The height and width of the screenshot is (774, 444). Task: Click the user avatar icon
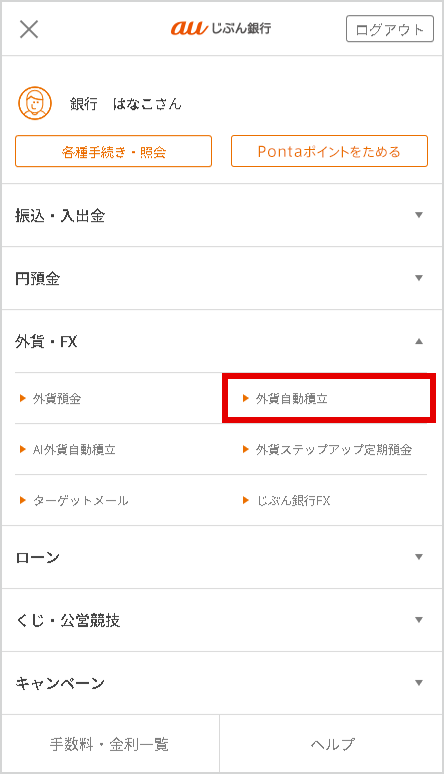35,103
